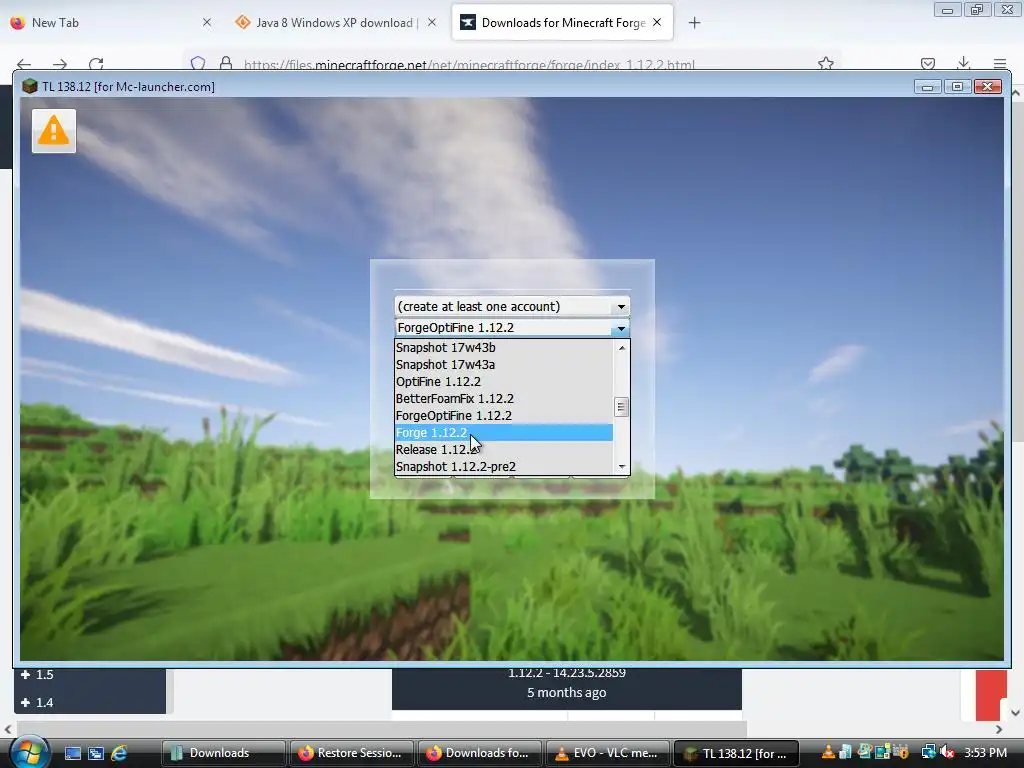
Task: Click the Save to Pocket icon
Action: pos(927,63)
